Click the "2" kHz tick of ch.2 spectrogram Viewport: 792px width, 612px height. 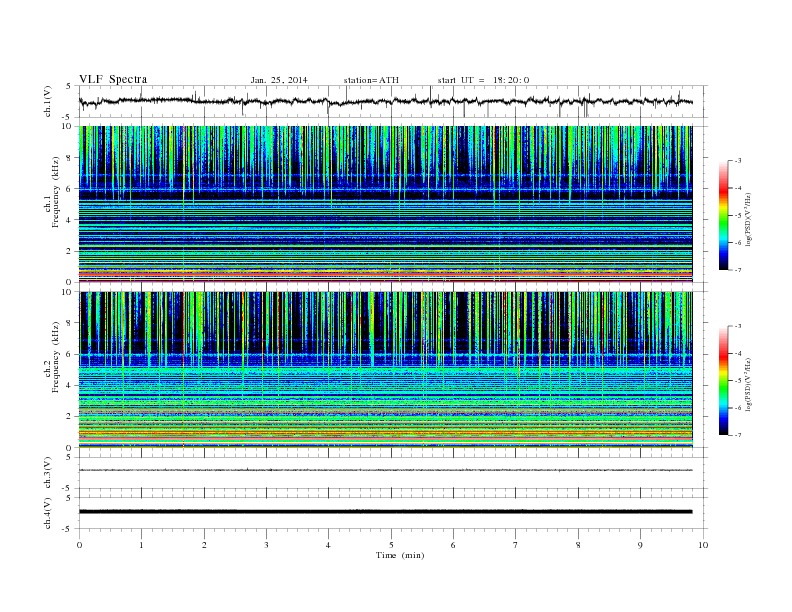click(x=69, y=417)
